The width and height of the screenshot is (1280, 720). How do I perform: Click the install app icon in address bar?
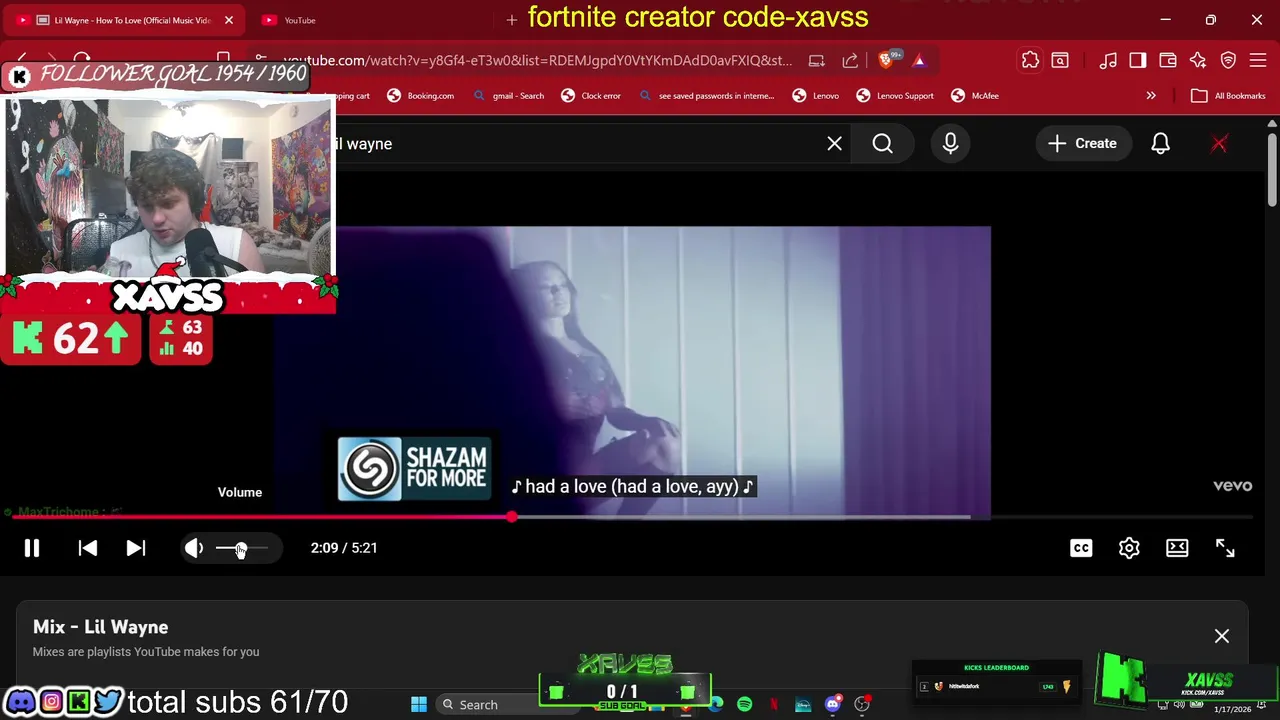point(816,61)
